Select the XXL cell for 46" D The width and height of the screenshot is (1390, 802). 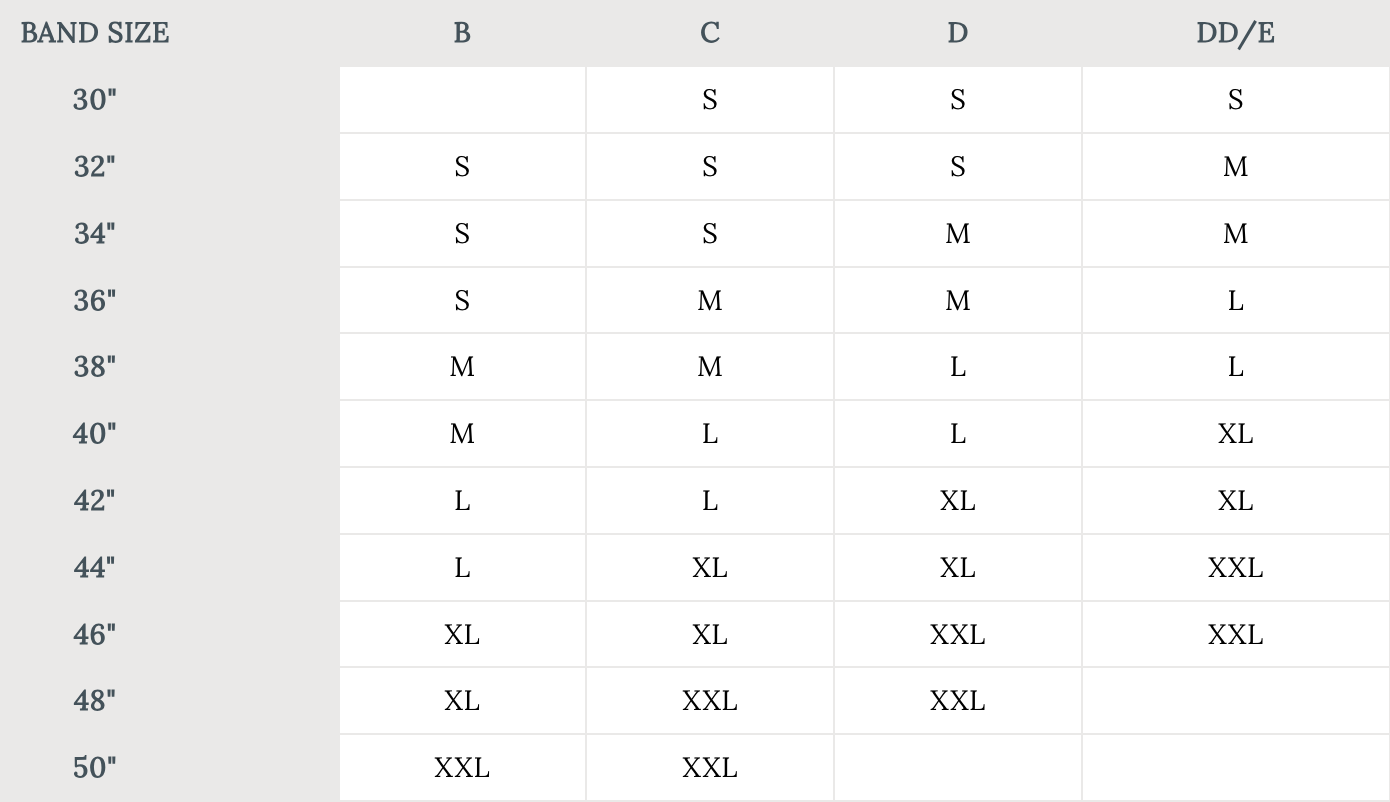pos(958,635)
